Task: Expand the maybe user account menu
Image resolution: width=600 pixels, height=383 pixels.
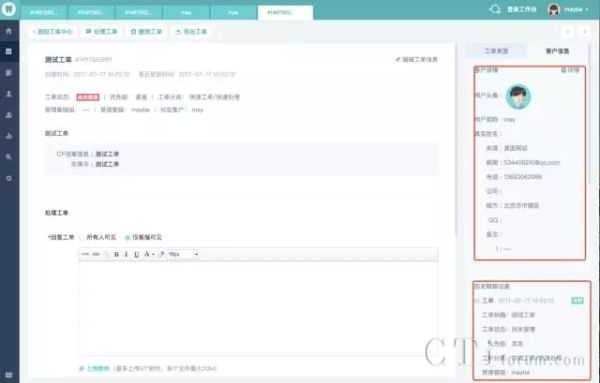Action: pyautogui.click(x=569, y=9)
